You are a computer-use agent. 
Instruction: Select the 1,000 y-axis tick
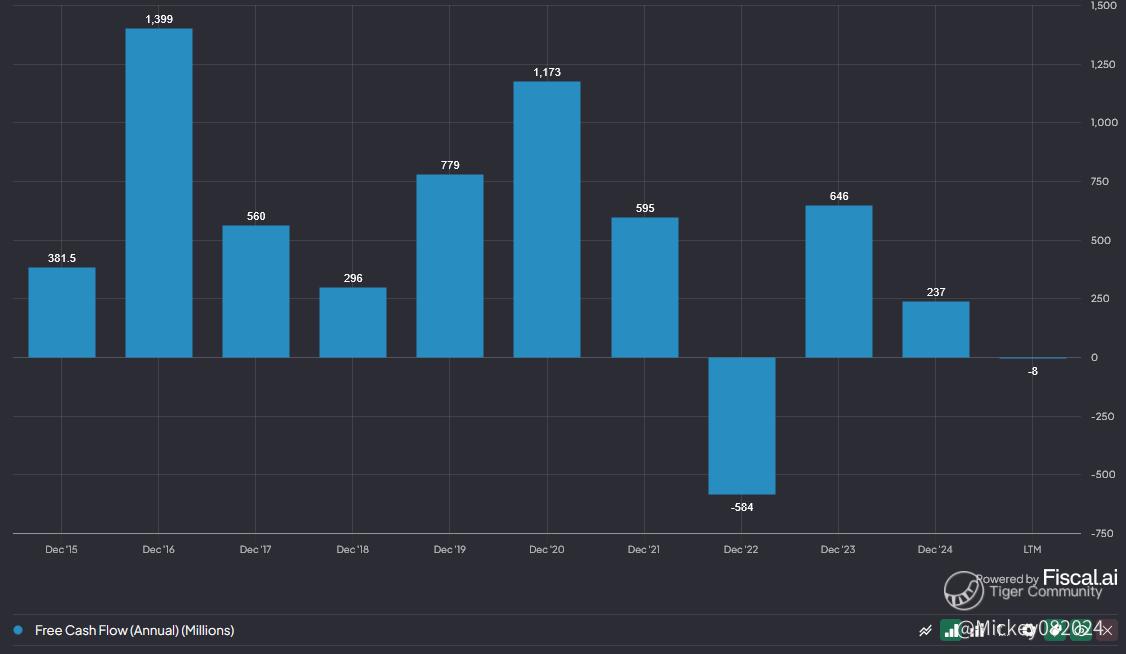(x=1104, y=123)
